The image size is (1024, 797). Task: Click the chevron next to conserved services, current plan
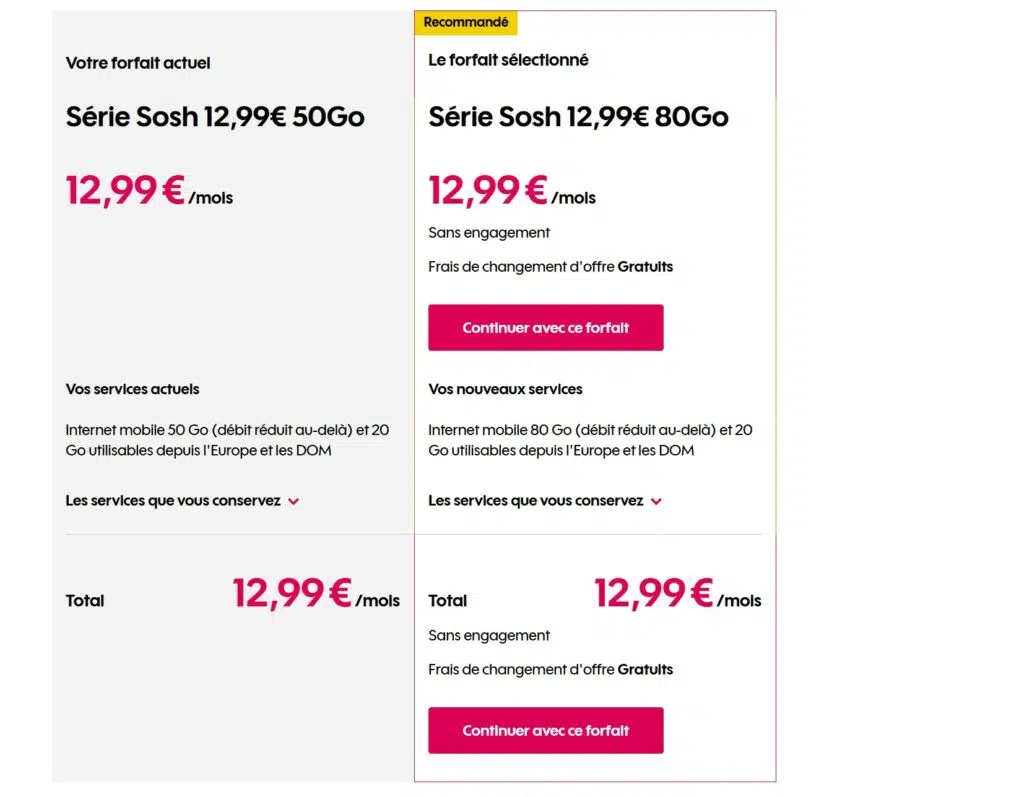coord(294,500)
